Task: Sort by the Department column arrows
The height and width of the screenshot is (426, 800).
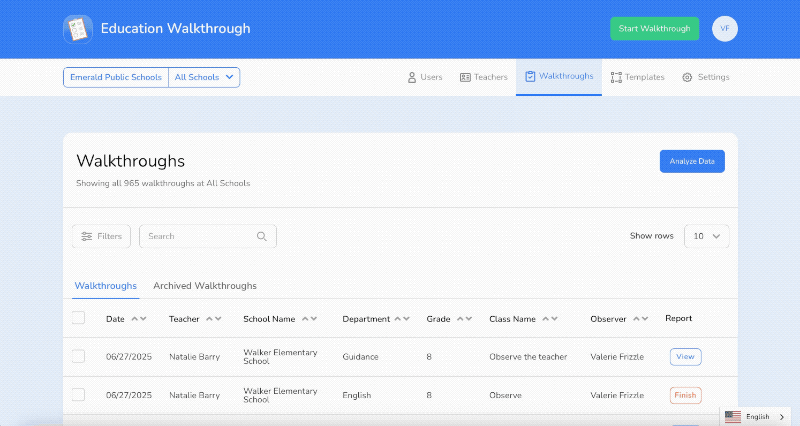Action: (401, 319)
